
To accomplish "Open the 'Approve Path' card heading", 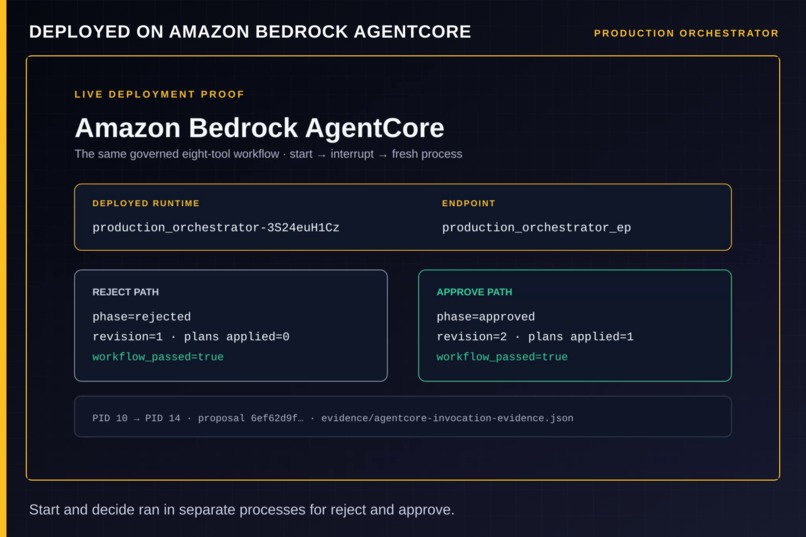I will pos(474,292).
